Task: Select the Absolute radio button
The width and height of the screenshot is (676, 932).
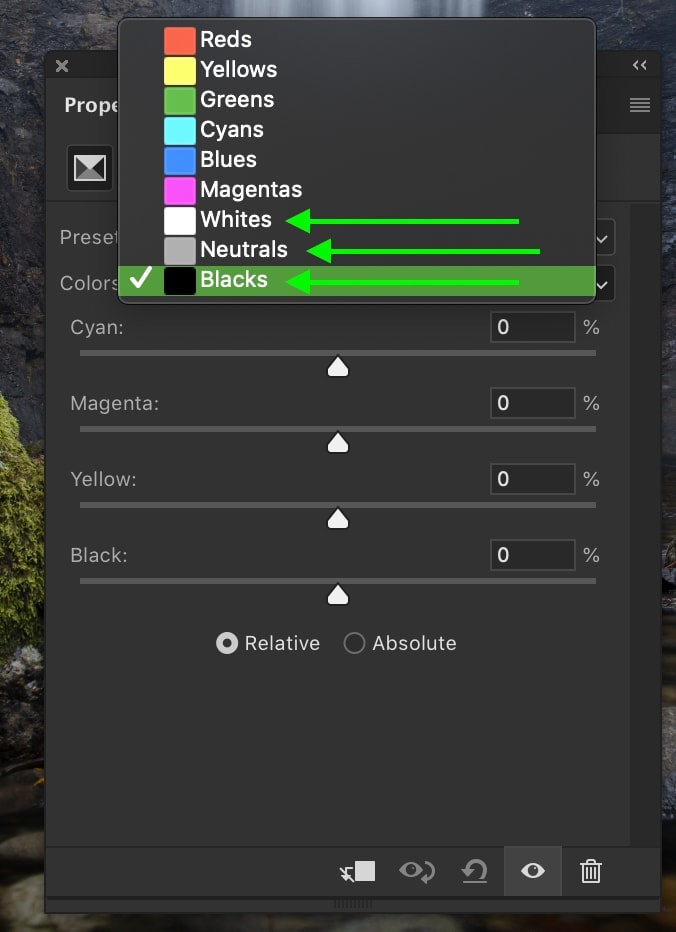Action: point(354,643)
